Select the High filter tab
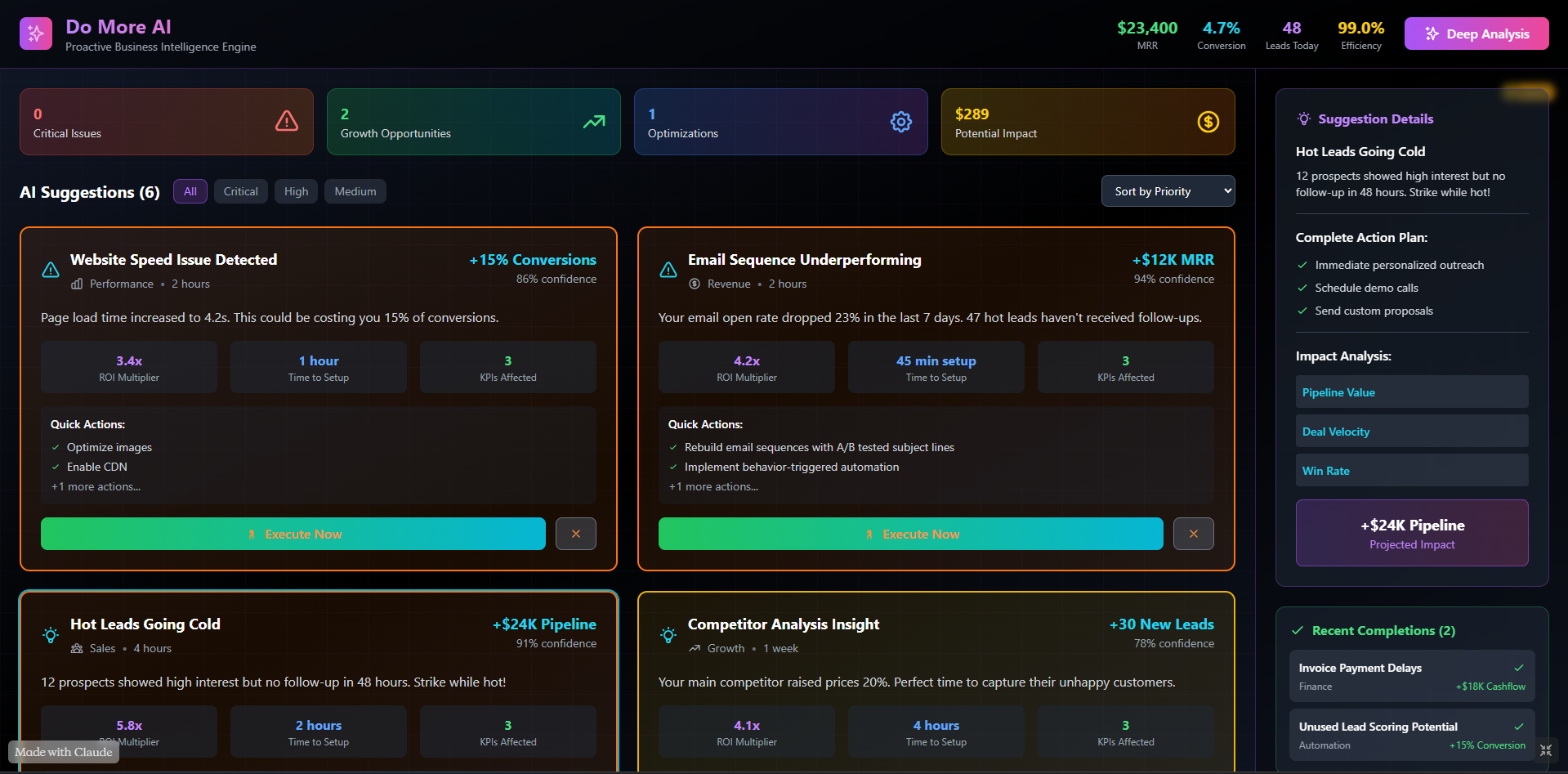 (x=296, y=190)
